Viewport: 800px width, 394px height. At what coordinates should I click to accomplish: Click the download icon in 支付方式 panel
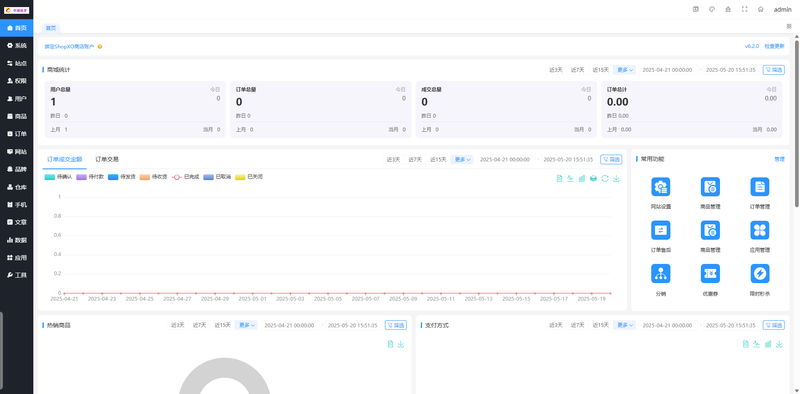click(779, 344)
